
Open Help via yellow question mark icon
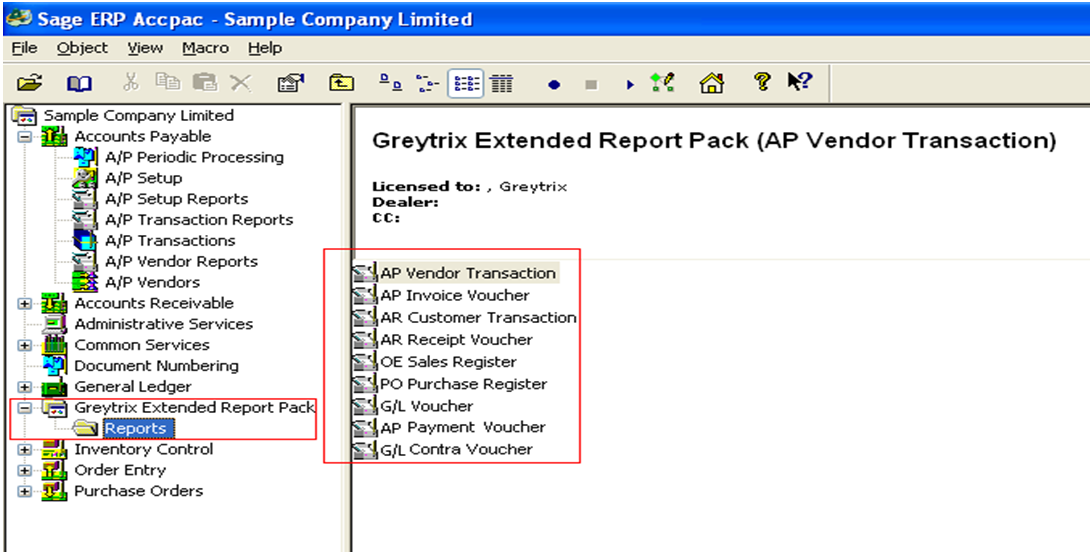pos(762,82)
